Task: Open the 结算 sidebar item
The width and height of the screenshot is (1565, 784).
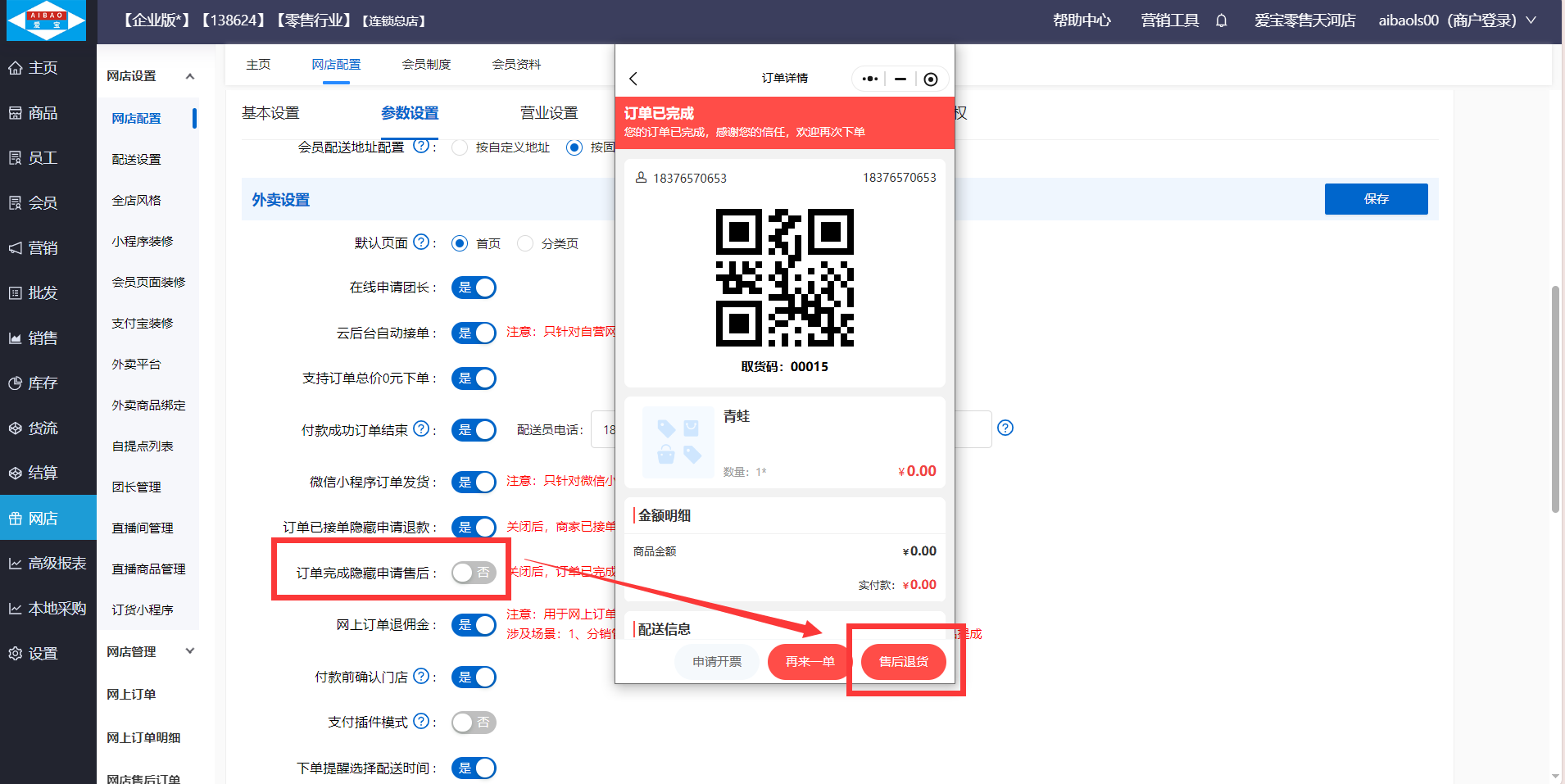Action: pos(48,473)
